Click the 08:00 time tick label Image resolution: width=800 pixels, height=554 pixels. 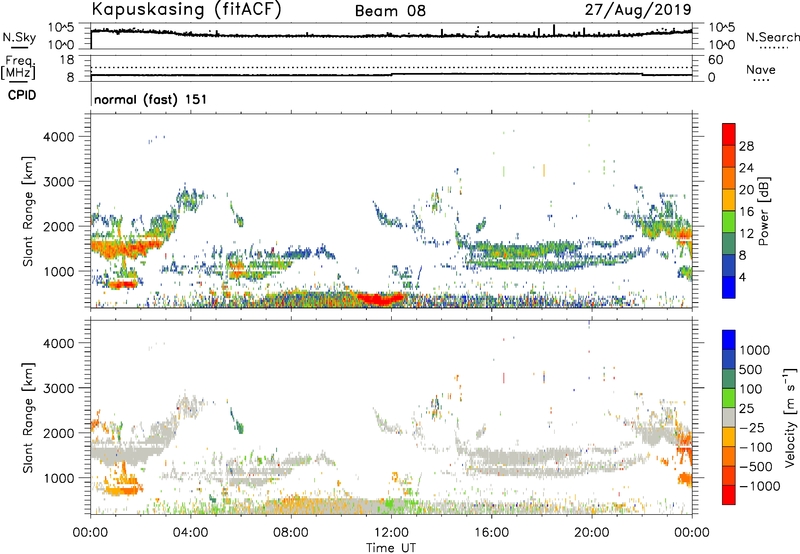tap(291, 533)
